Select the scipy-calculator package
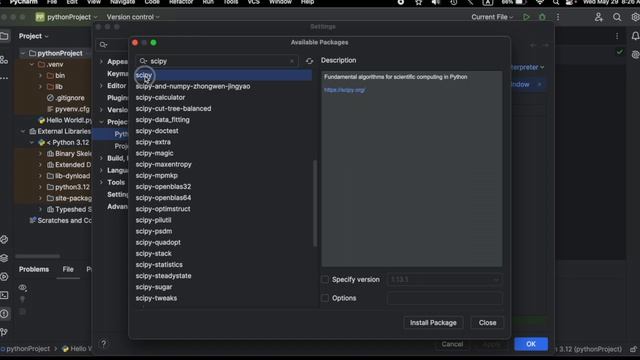Screen dimensions: 640x360 coord(160,98)
